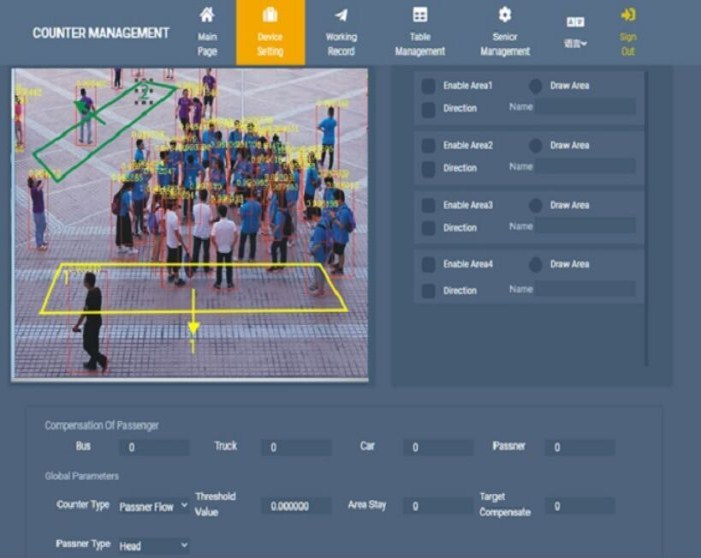Click the Threshold Value input field
The width and height of the screenshot is (701, 558).
point(296,507)
